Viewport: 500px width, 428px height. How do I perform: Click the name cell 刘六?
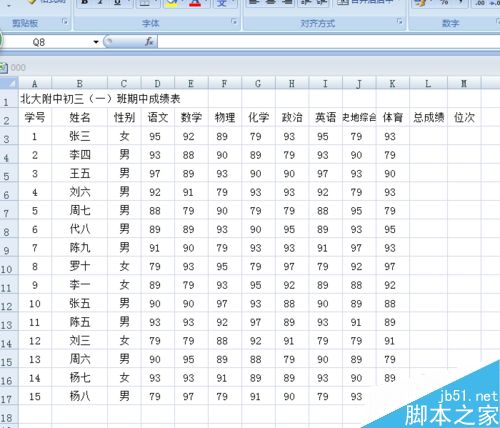(x=80, y=192)
